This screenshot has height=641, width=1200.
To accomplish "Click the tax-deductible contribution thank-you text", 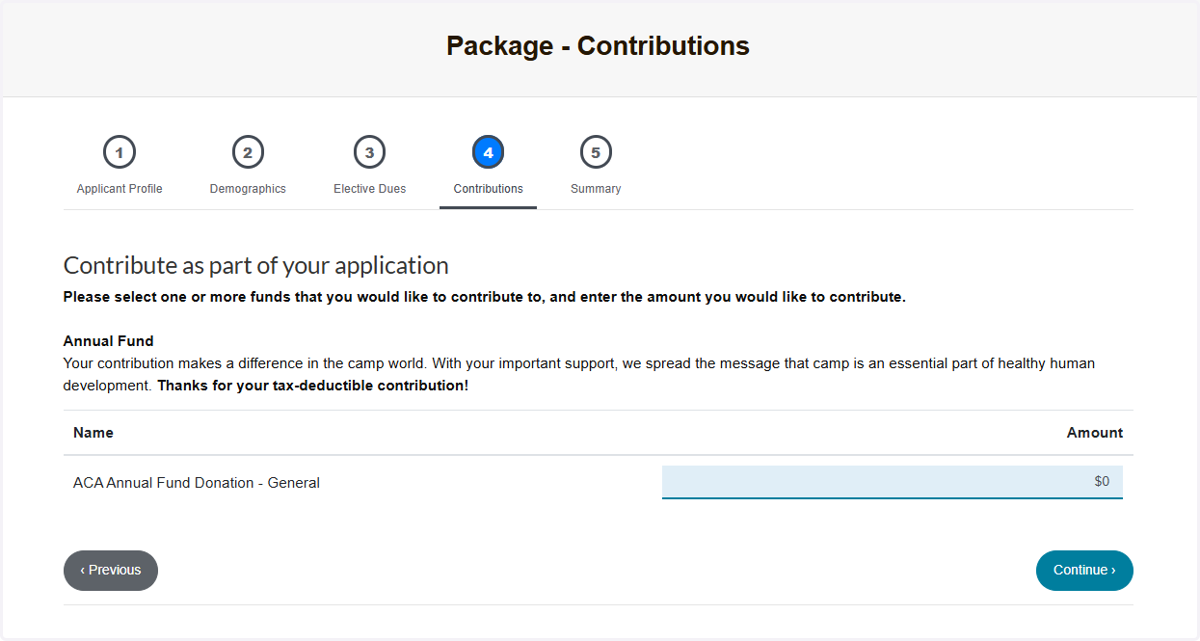I will click(313, 385).
